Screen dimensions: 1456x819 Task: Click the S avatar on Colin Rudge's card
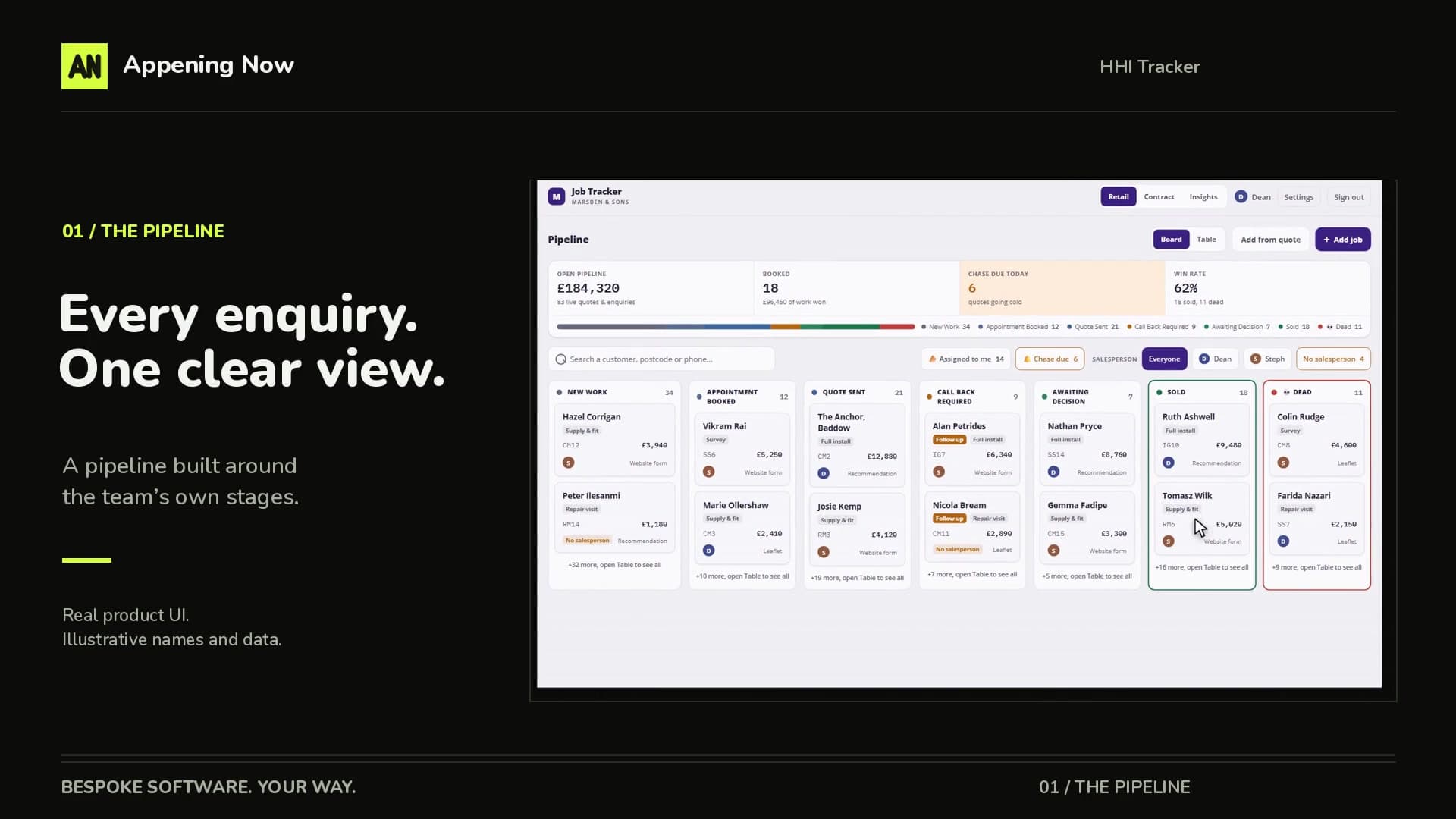[x=1283, y=463]
